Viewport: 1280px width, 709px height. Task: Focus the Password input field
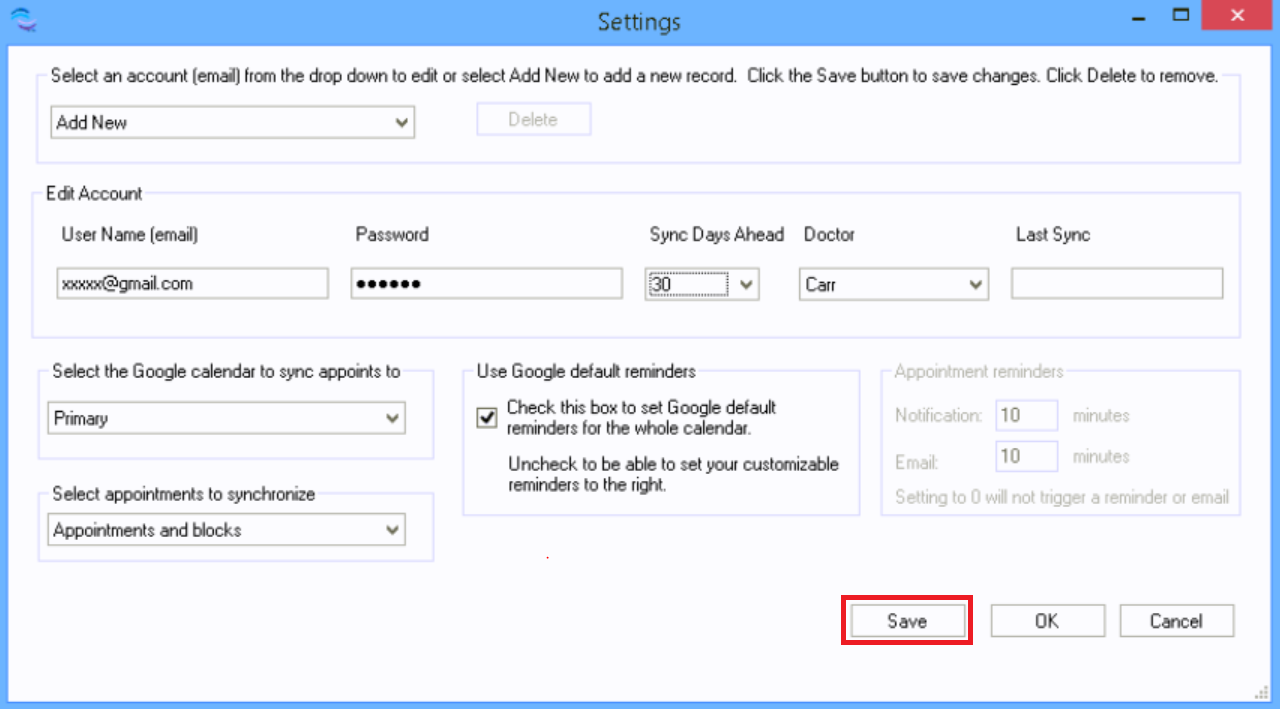486,284
